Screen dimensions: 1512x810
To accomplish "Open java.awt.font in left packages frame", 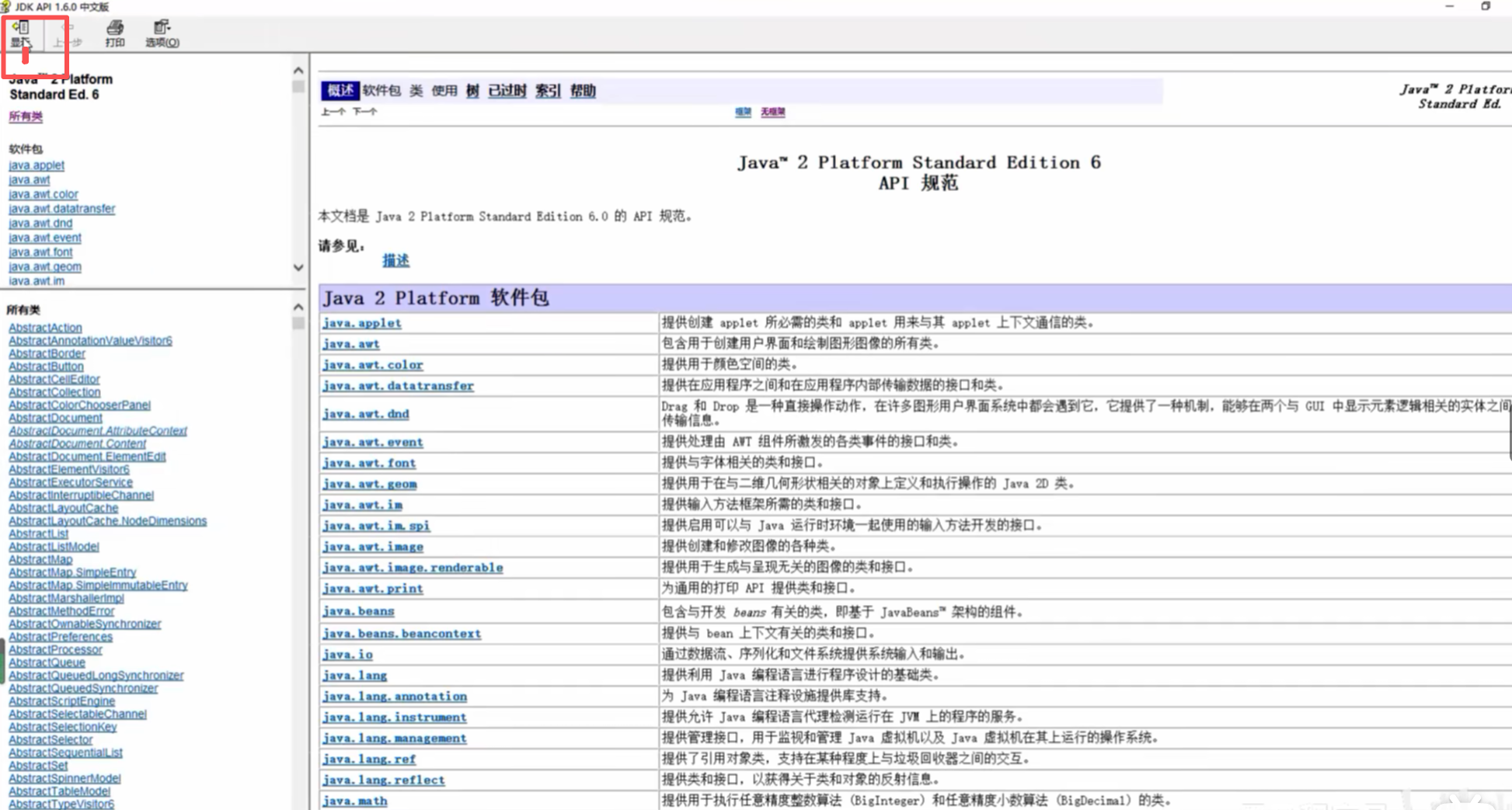I will 40,252.
